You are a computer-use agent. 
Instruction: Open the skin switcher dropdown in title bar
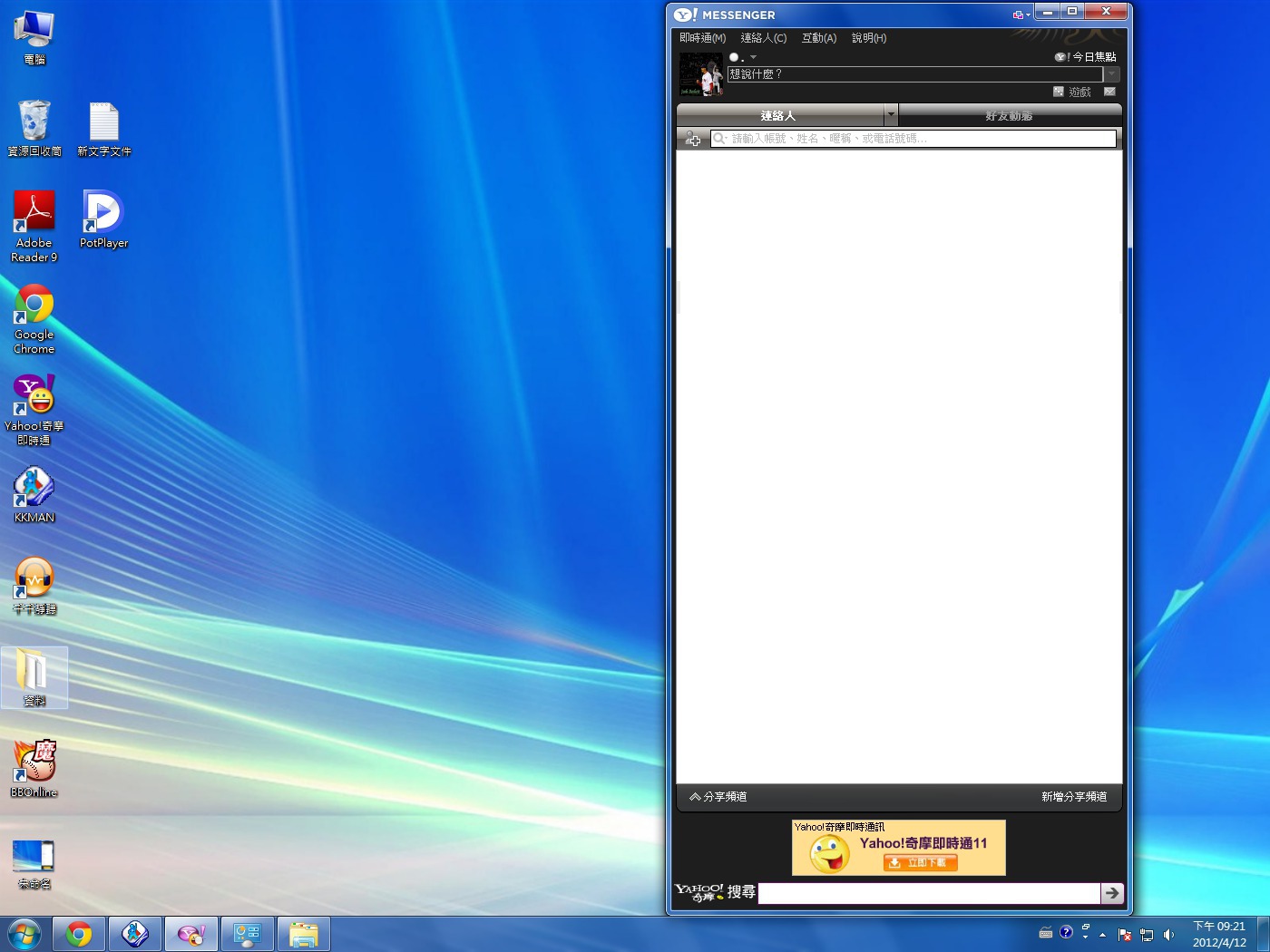point(1021,15)
